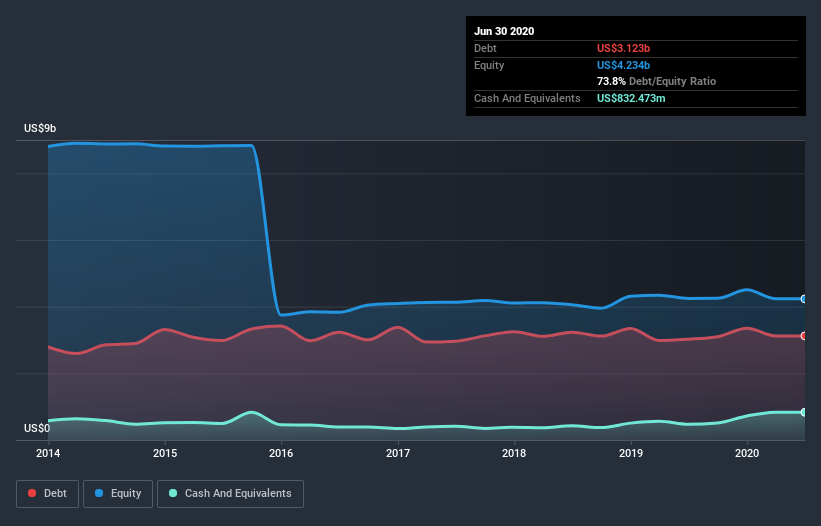Screen dimensions: 821x526
Task: Click Cash And Equivalents label in tooltip
Action: click(527, 98)
